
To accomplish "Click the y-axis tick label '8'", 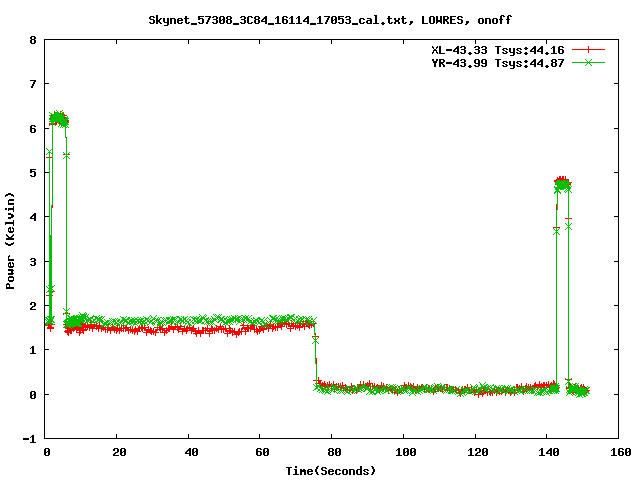I will (x=33, y=40).
